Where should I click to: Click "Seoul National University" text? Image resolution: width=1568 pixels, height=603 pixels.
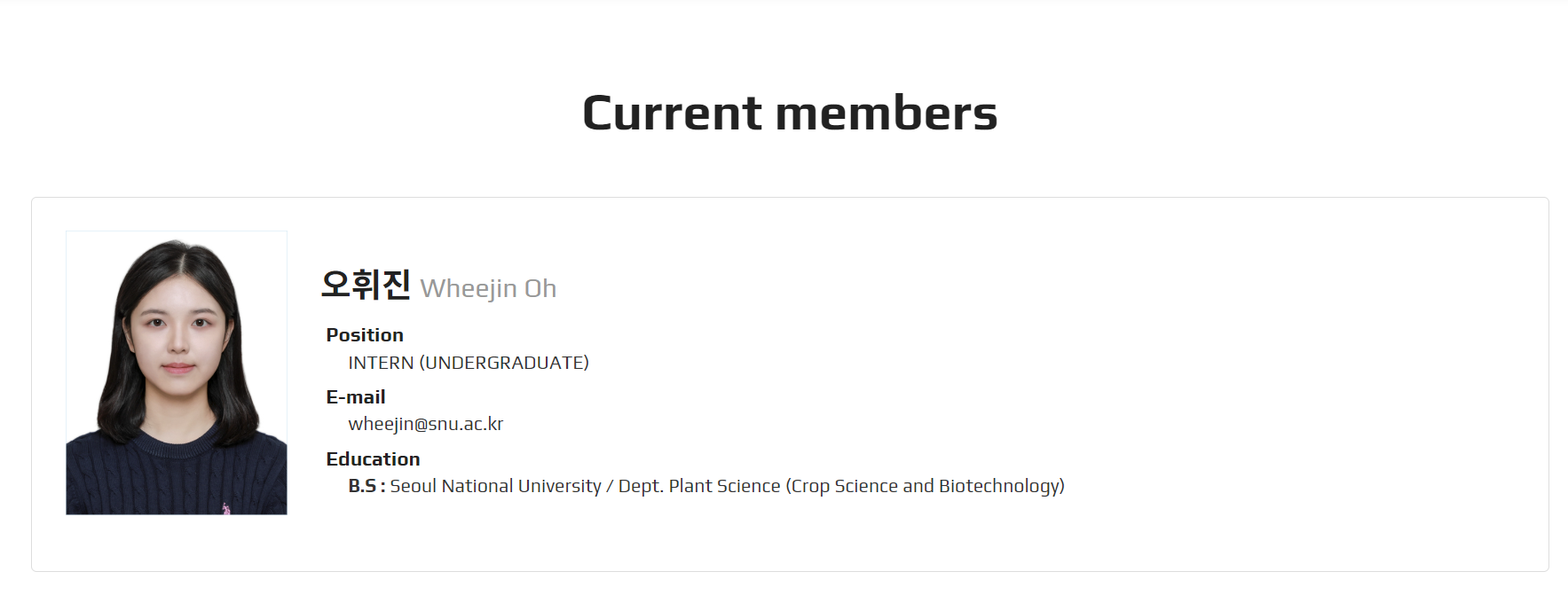495,486
